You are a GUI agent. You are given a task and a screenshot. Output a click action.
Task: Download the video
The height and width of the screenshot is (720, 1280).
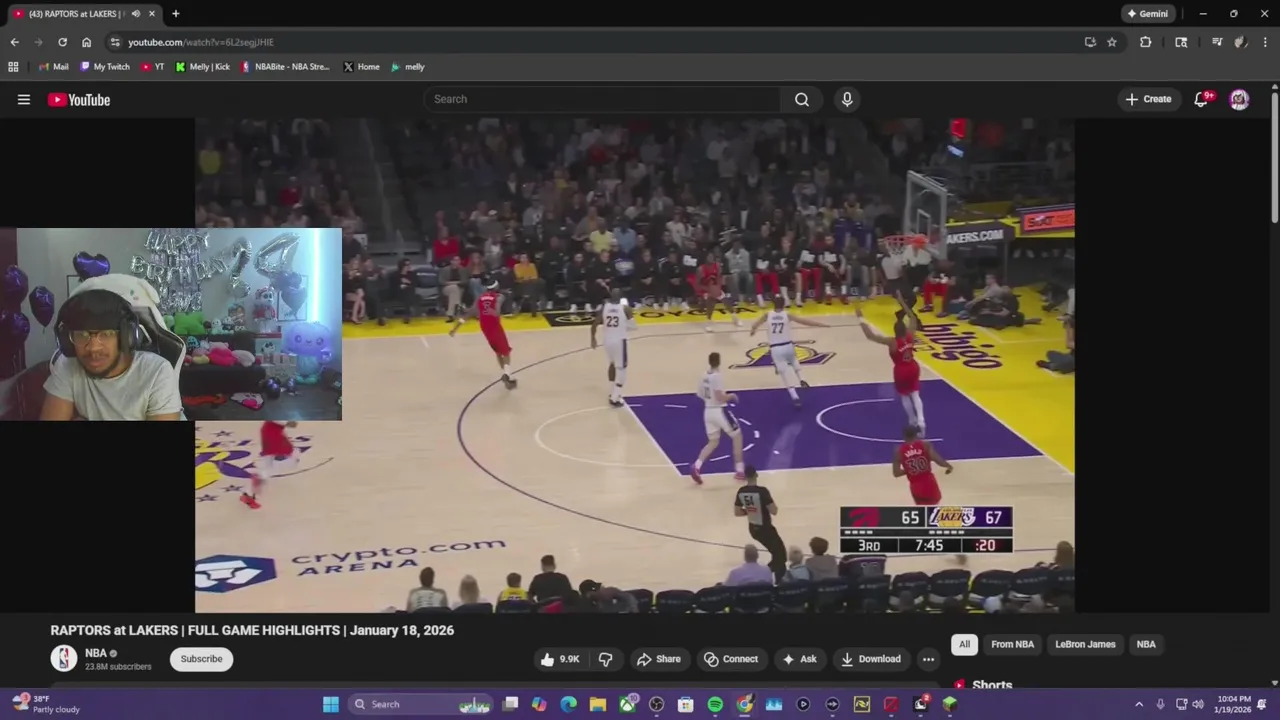871,659
